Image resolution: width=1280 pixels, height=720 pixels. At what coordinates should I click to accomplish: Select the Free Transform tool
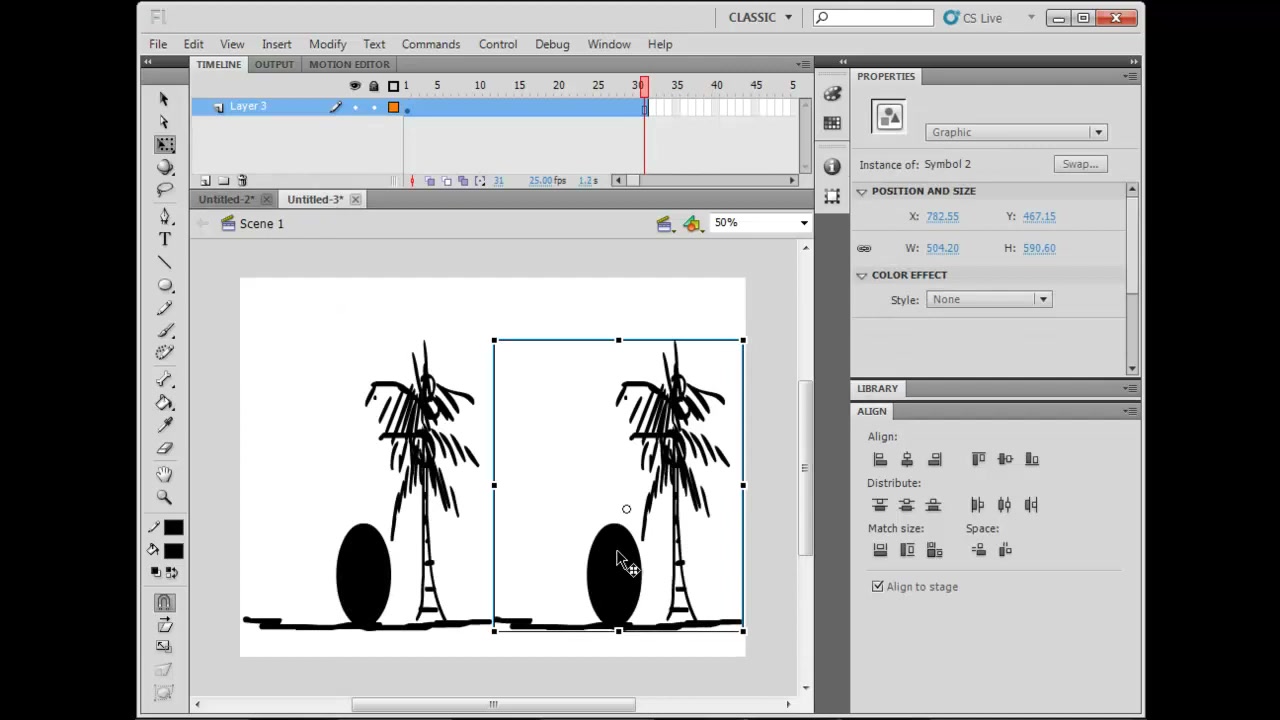165,145
